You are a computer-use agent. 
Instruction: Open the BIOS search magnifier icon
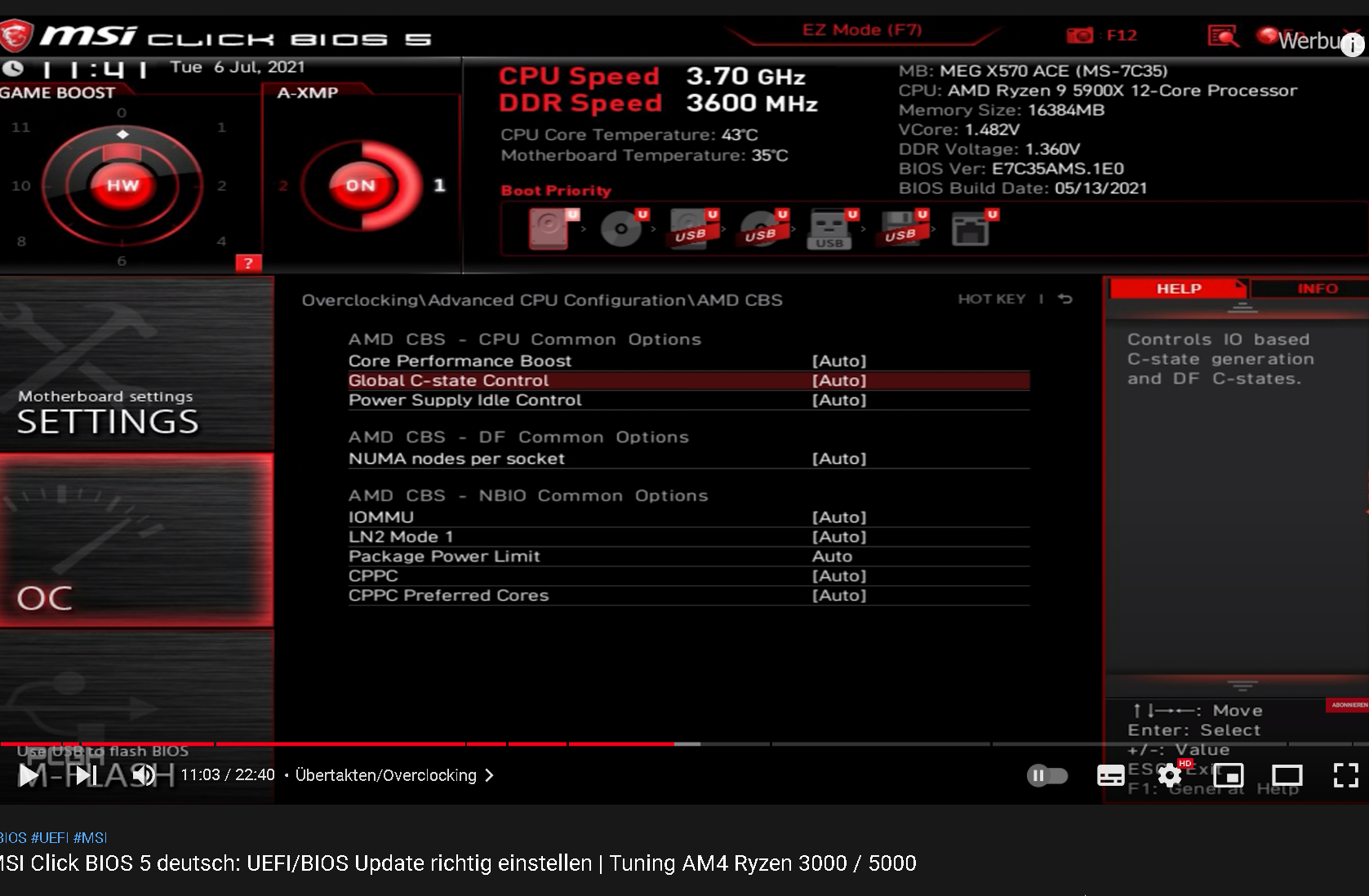point(1223,35)
